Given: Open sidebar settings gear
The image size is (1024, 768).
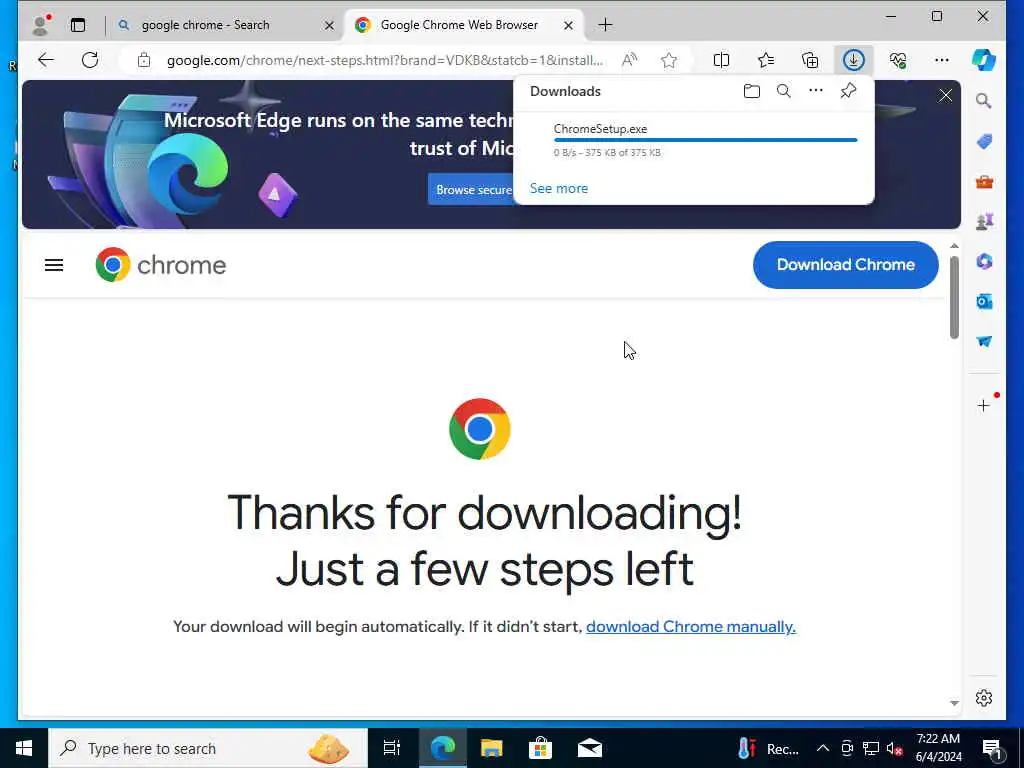Looking at the screenshot, I should (x=984, y=698).
